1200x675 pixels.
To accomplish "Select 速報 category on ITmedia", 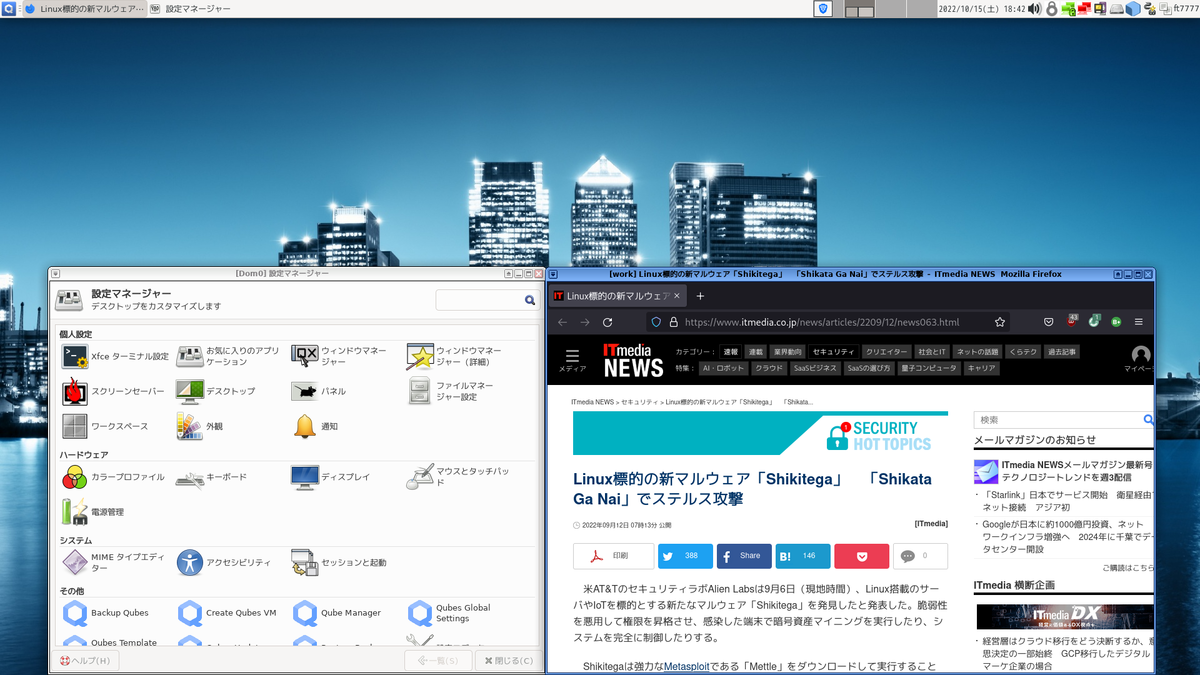I will pos(730,352).
